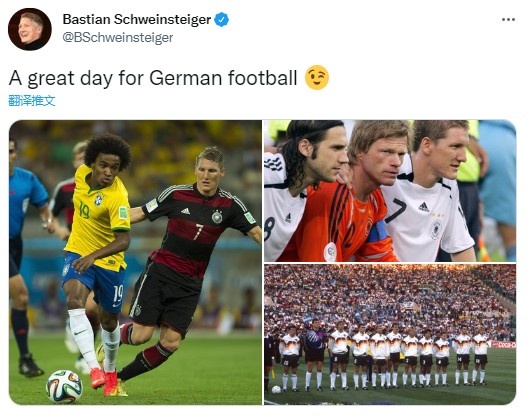Open Bastian Schweinsteiger display name link
Viewport: 529px width, 418px height.
[137, 20]
